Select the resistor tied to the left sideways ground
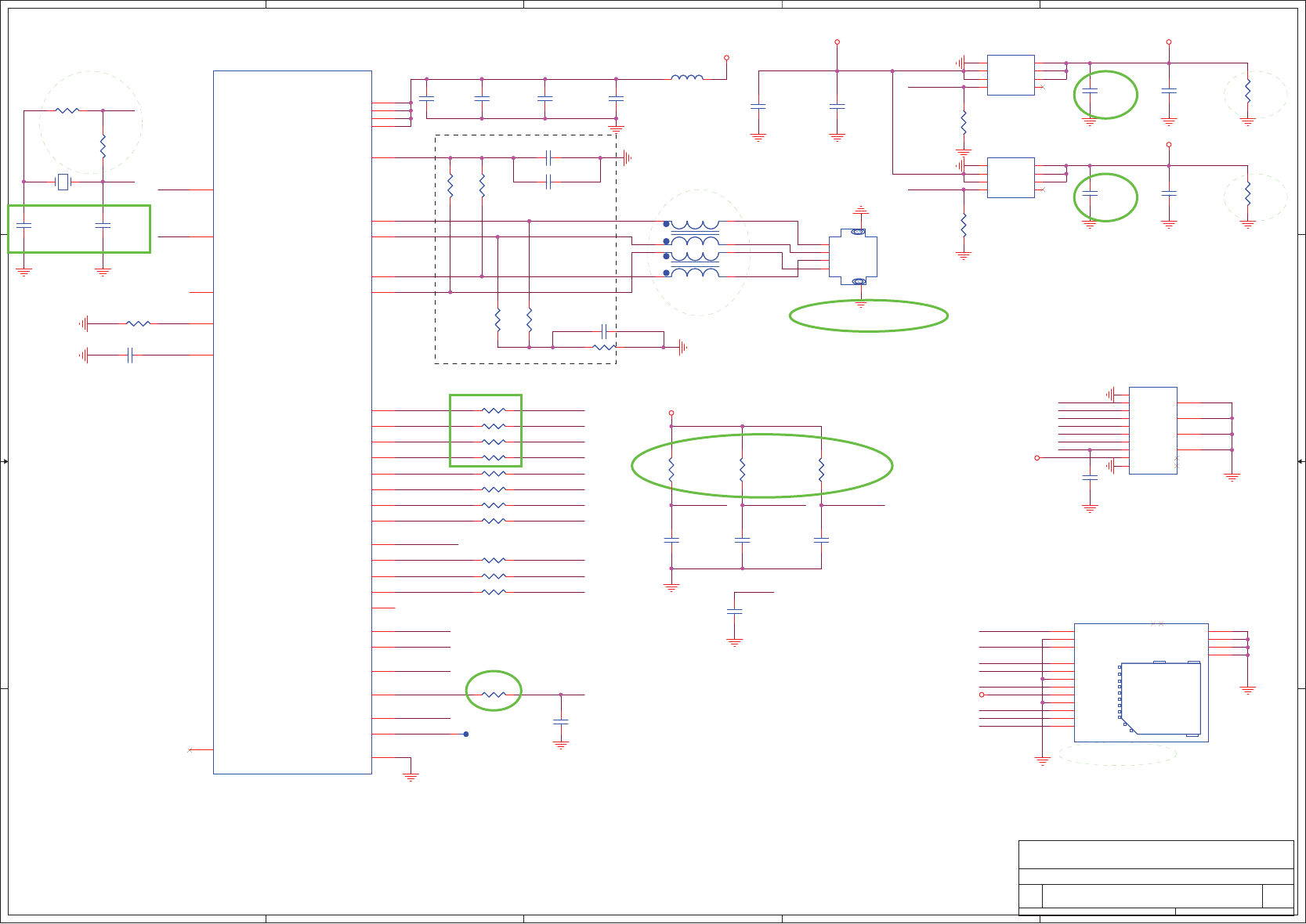 [138, 323]
